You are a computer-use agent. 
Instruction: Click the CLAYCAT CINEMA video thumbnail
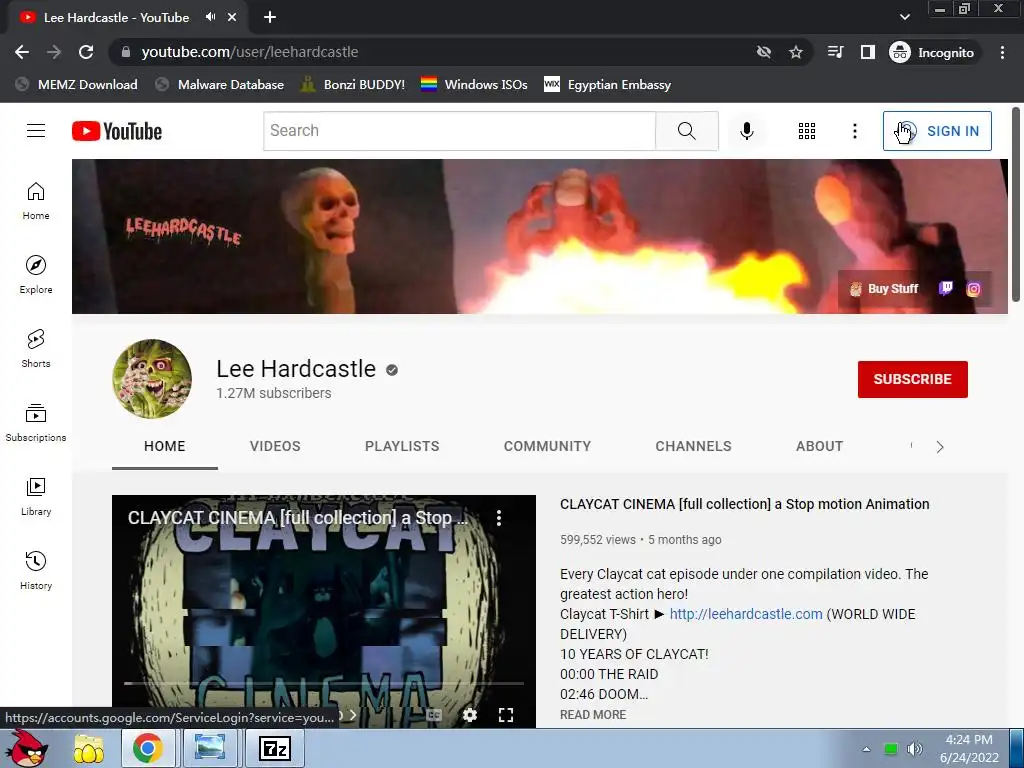point(324,611)
